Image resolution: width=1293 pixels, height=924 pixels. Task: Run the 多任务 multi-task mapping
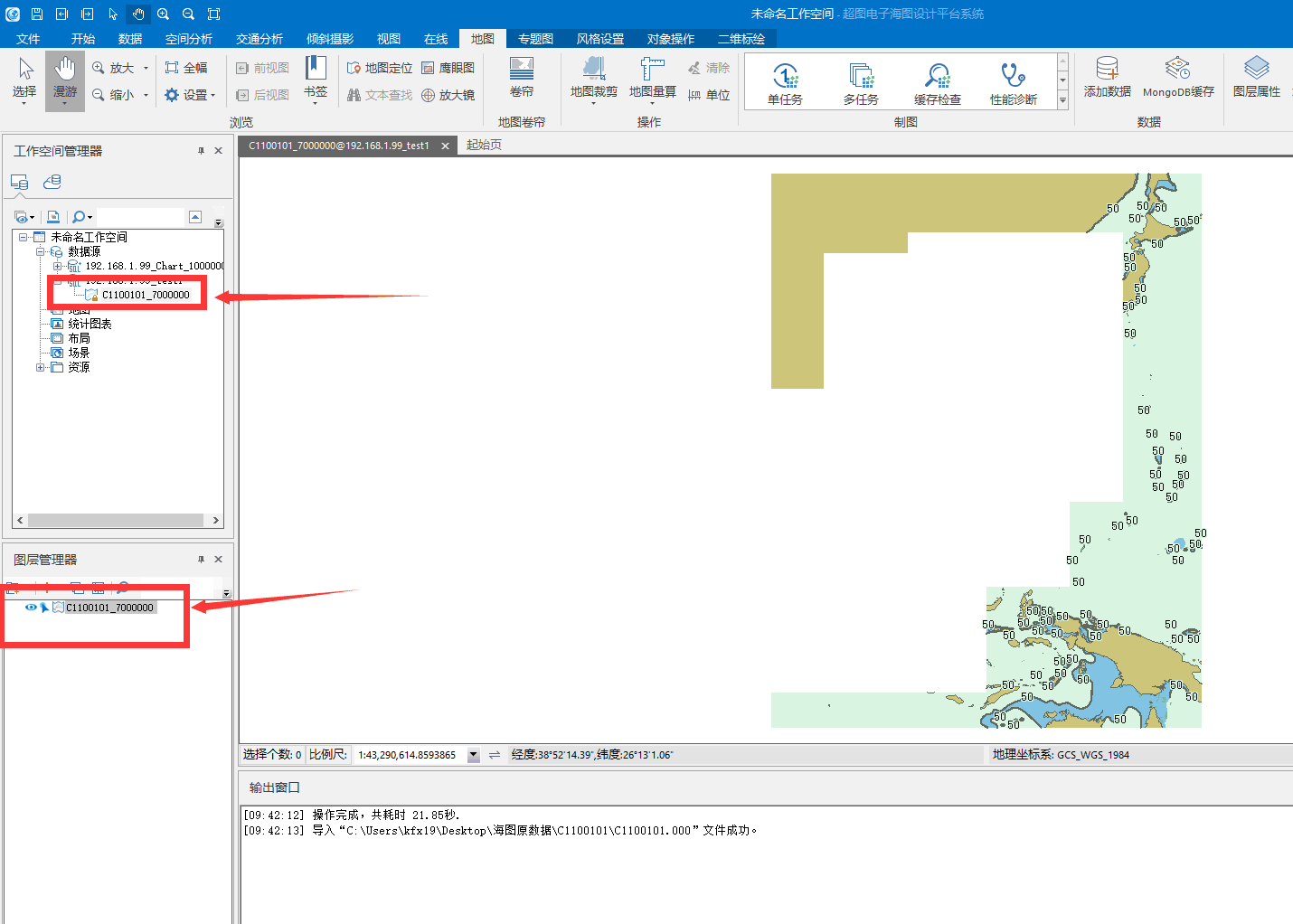[861, 83]
